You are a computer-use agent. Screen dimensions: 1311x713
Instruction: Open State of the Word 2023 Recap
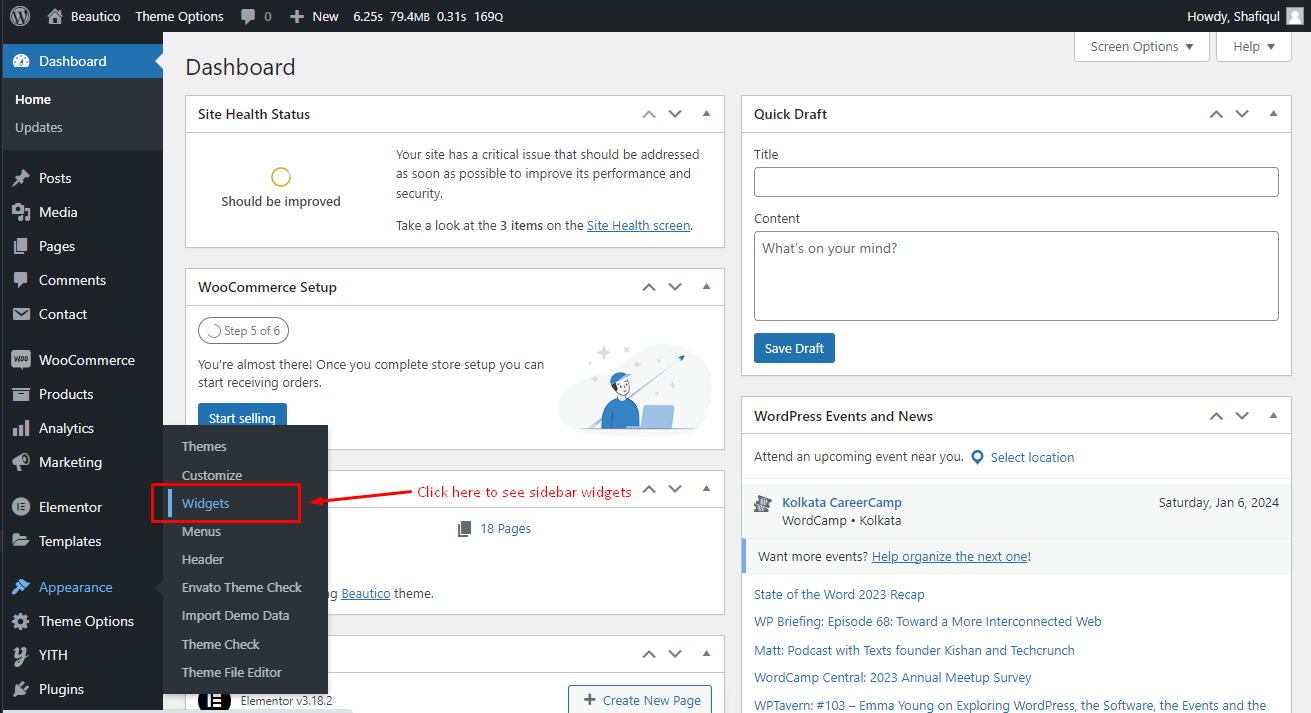point(839,594)
